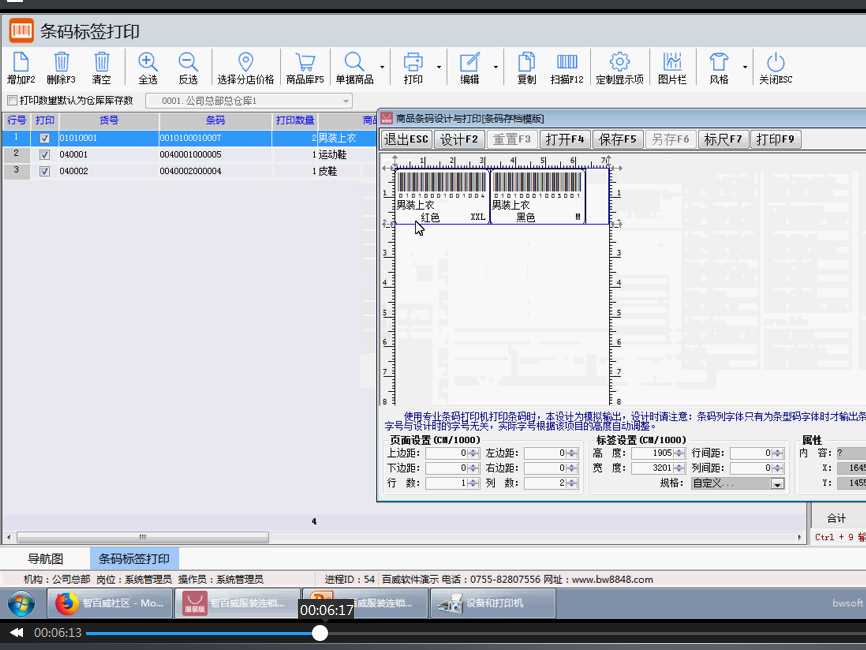Click the 风格 shirt style icon
The width and height of the screenshot is (866, 650).
(718, 63)
